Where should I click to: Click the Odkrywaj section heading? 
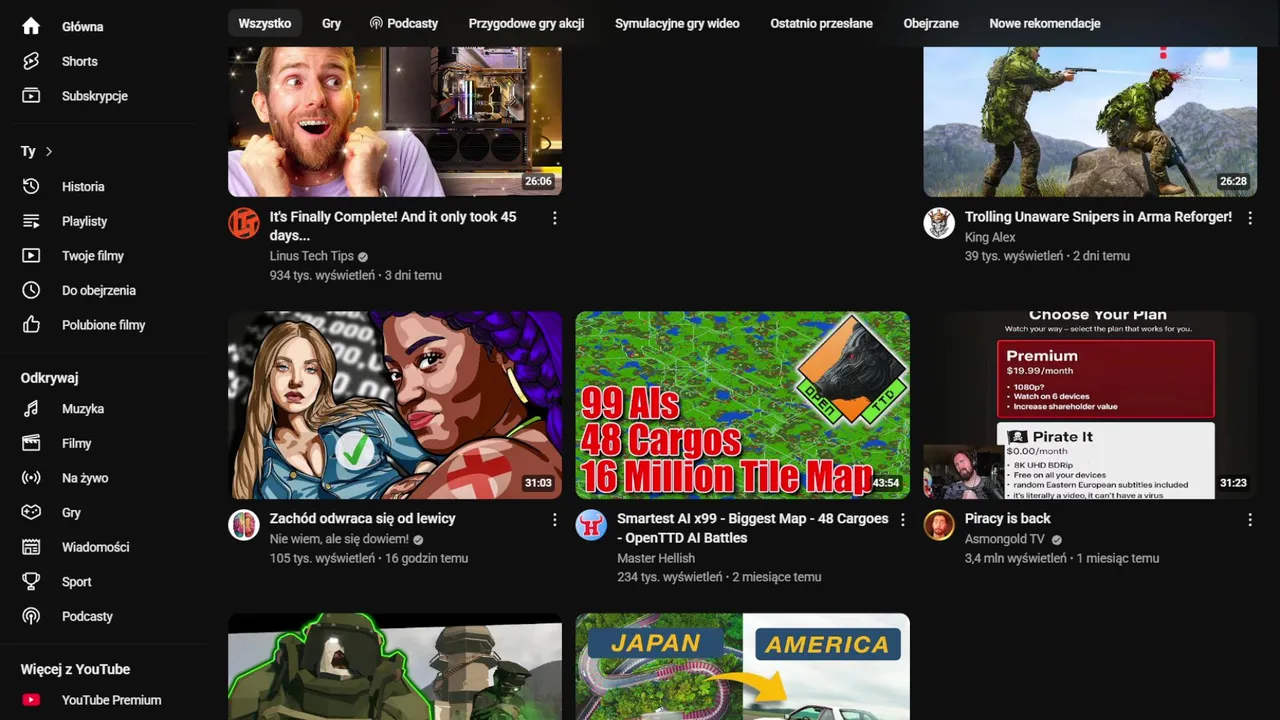click(49, 378)
